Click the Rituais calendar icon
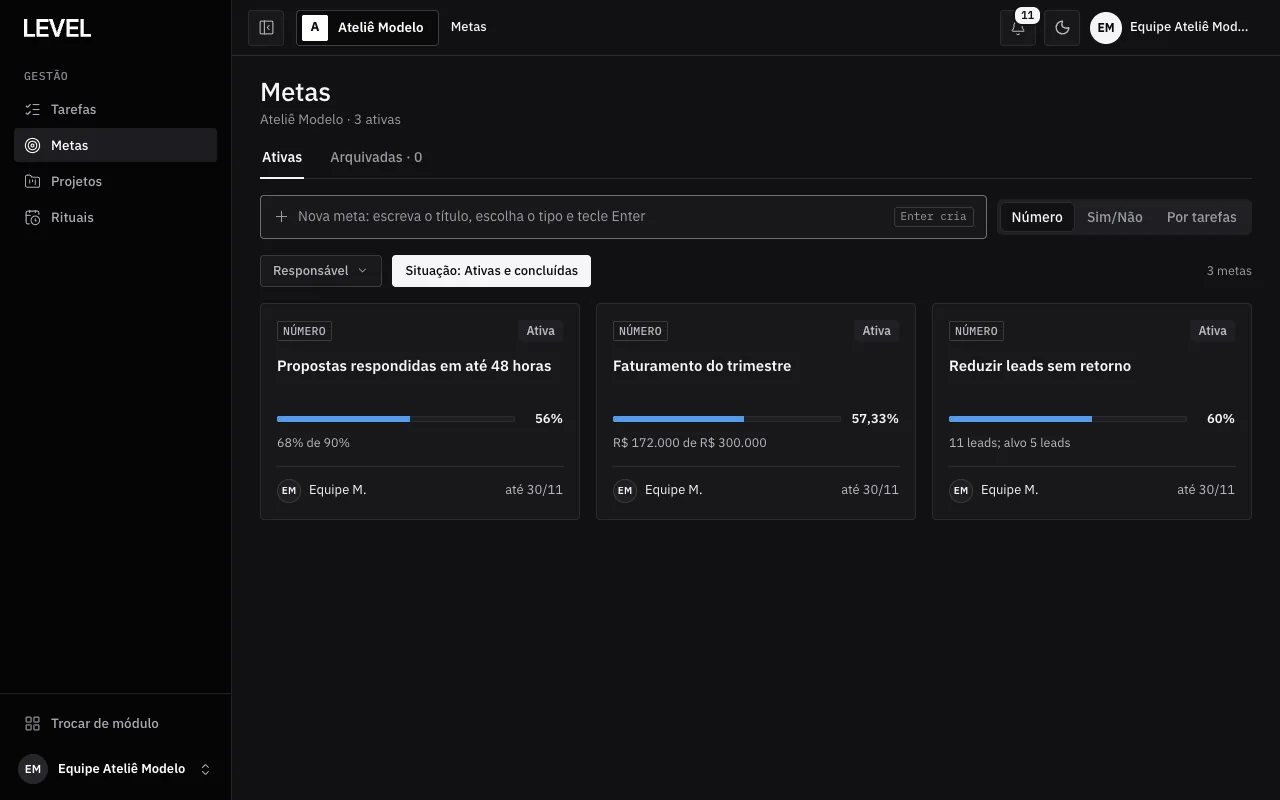Image resolution: width=1280 pixels, height=800 pixels. click(x=33, y=217)
